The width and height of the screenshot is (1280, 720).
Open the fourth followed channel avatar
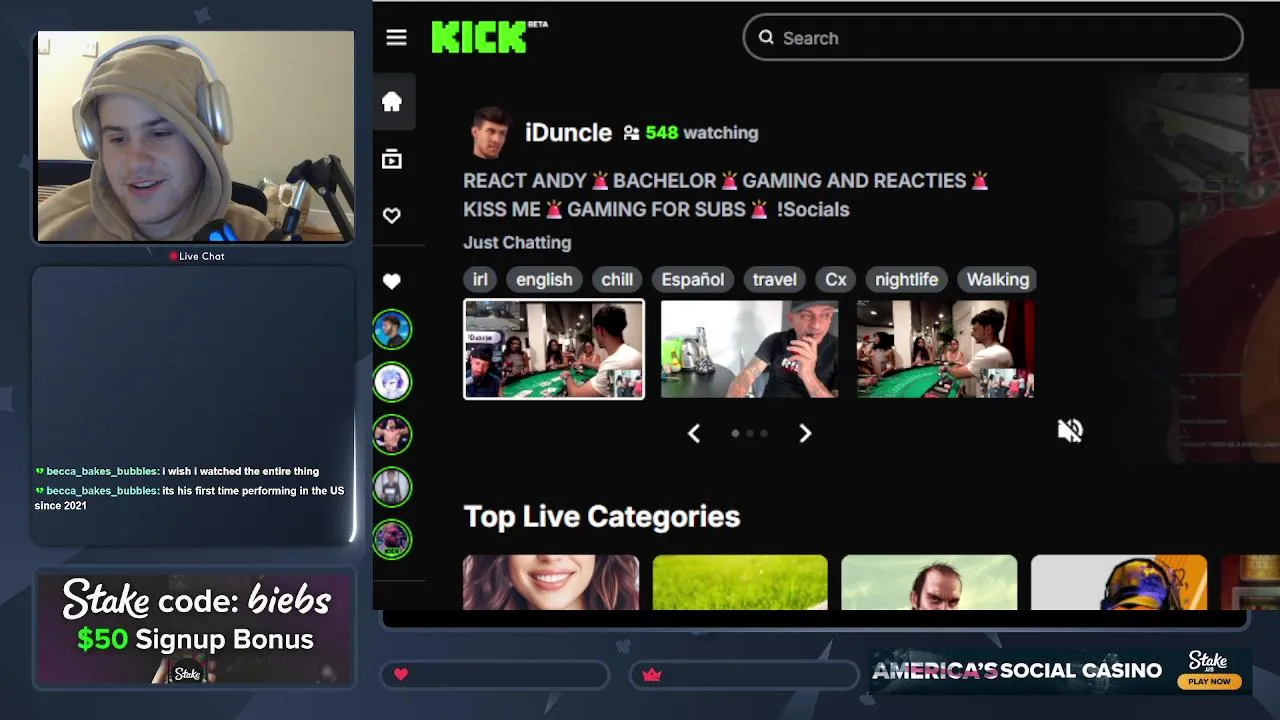point(392,487)
